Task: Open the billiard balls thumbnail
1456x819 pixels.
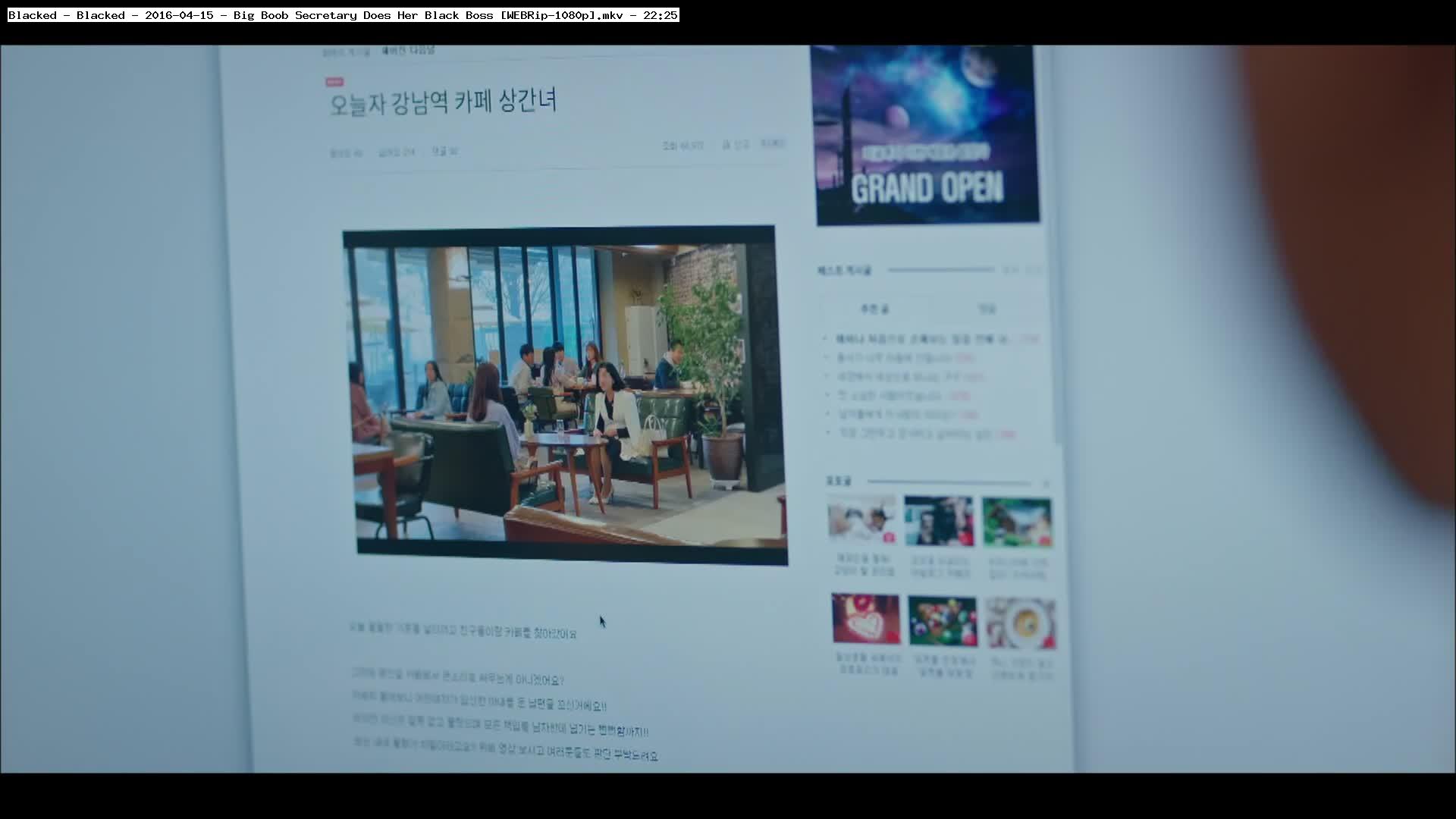Action: tap(943, 621)
